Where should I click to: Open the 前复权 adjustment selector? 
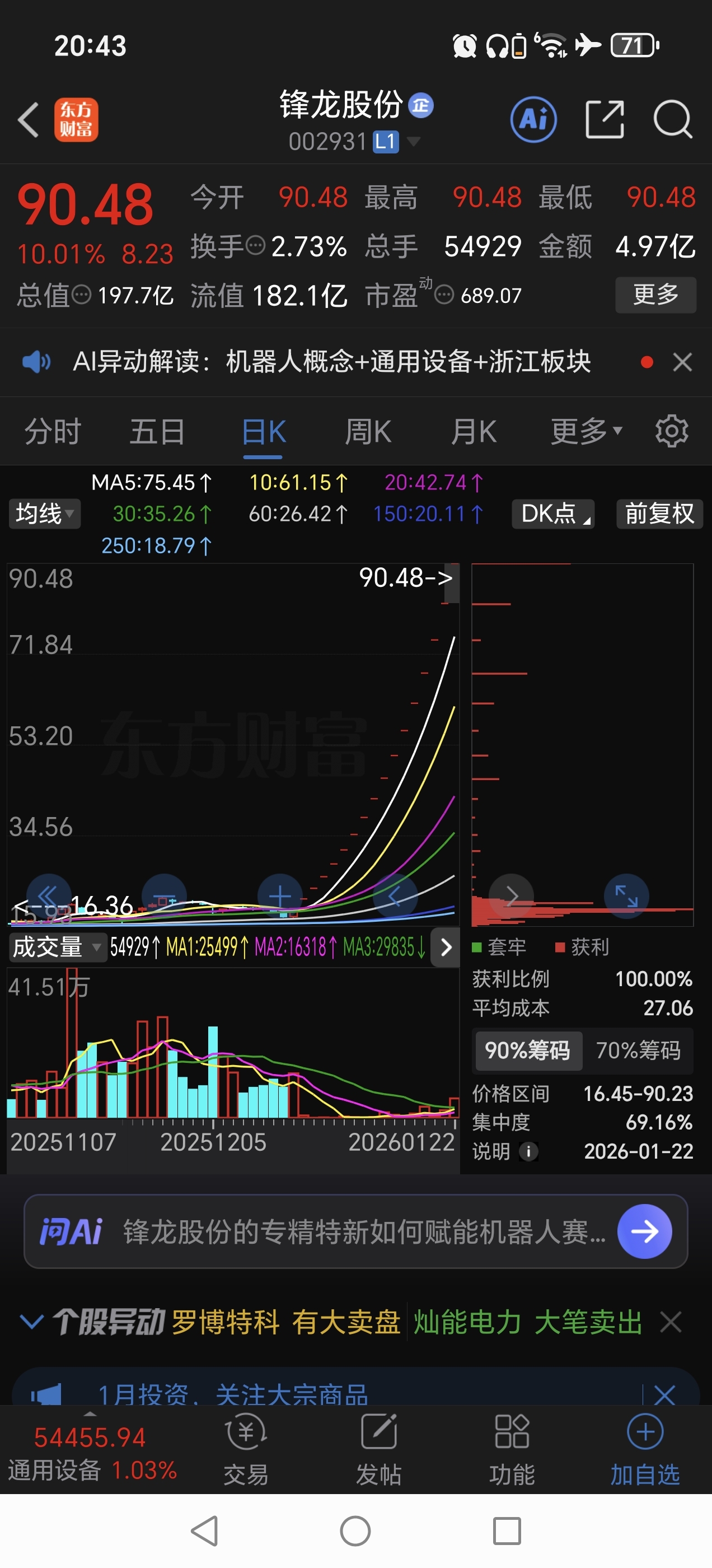pyautogui.click(x=660, y=514)
